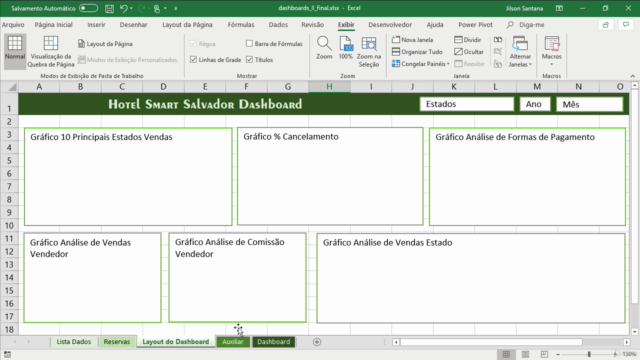Open the Zoom dialog magnifier
Image resolution: width=640 pixels, height=360 pixels.
tap(324, 48)
